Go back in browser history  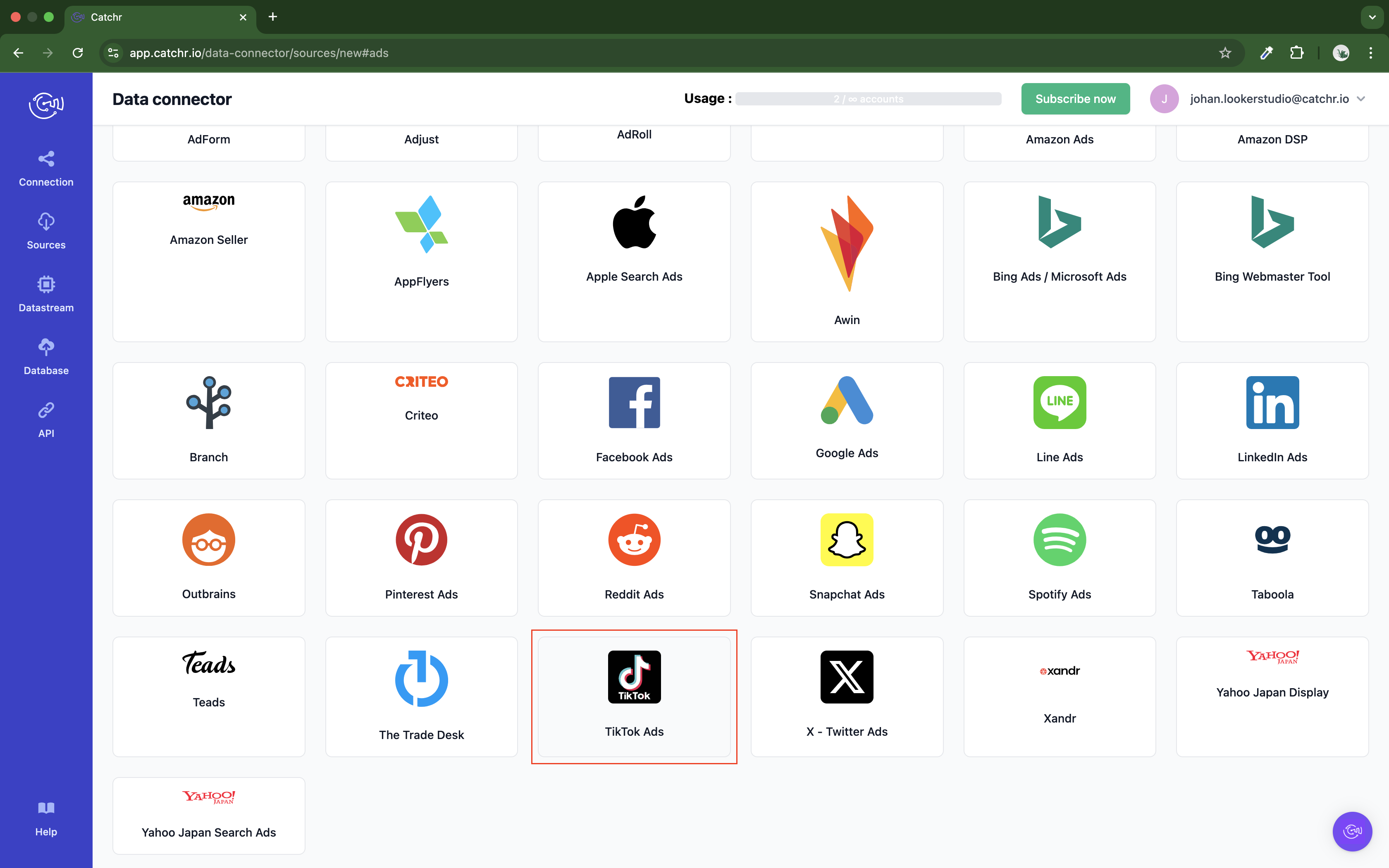(x=18, y=53)
